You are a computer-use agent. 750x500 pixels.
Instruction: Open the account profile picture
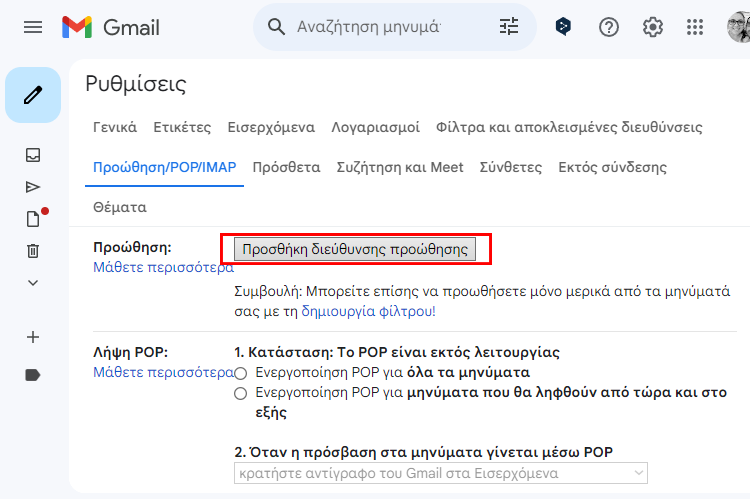point(739,27)
